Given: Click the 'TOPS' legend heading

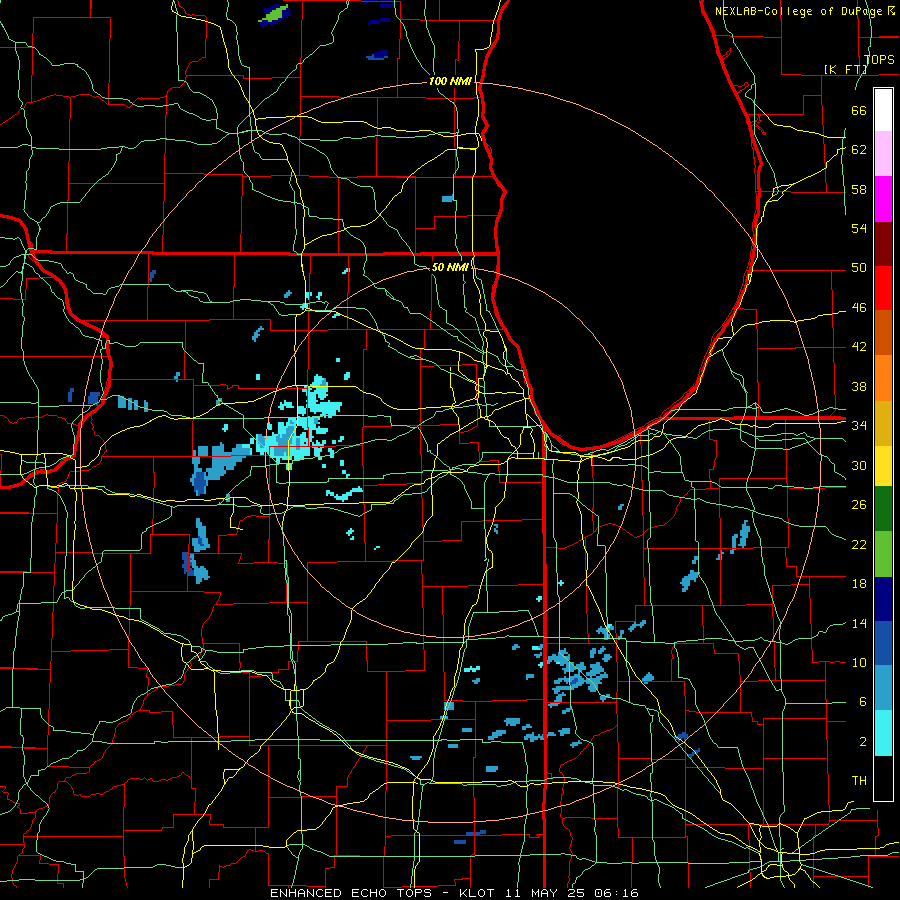Looking at the screenshot, I should pos(879,59).
